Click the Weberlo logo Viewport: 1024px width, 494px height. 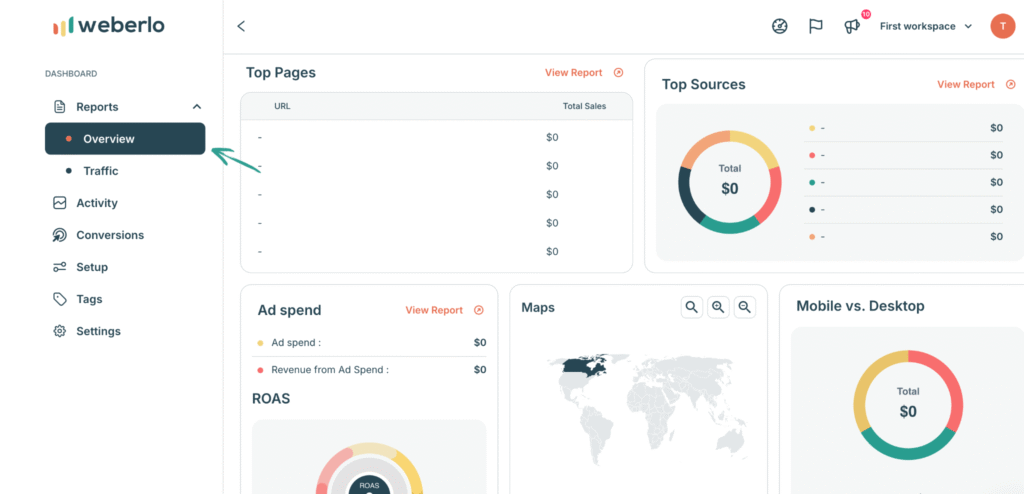point(108,25)
